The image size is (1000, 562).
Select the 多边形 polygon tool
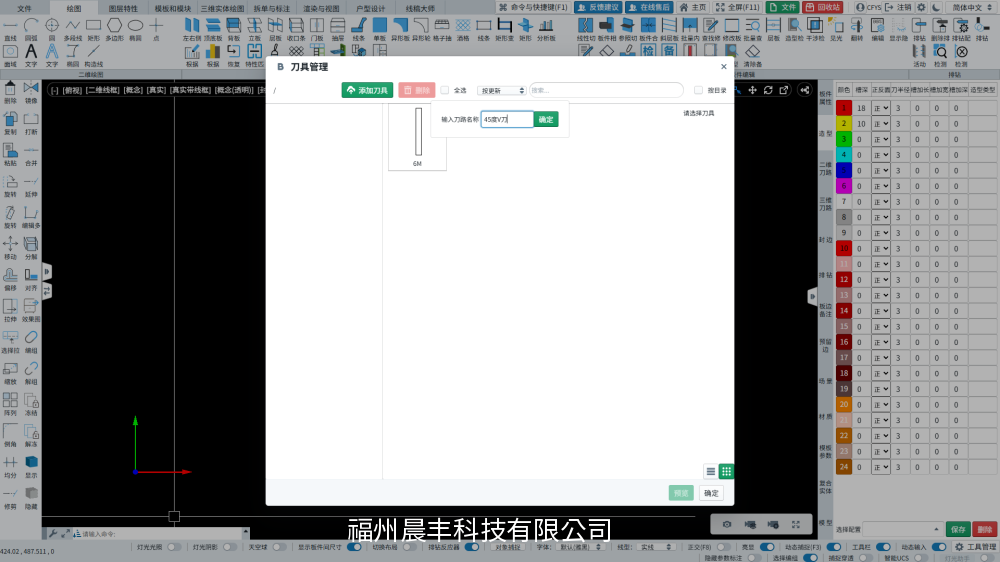click(x=114, y=29)
